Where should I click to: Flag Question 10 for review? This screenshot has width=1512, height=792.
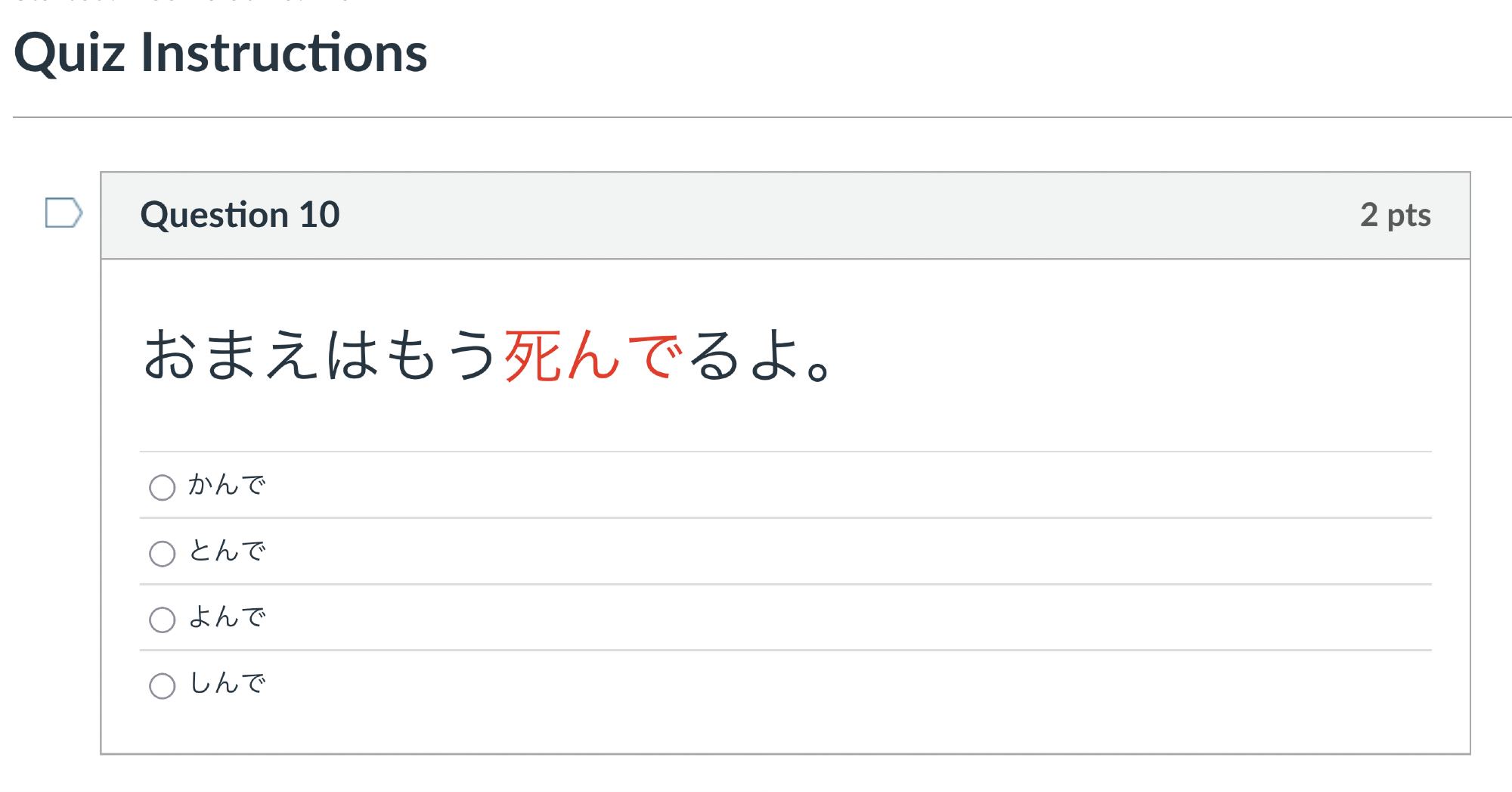(x=64, y=213)
